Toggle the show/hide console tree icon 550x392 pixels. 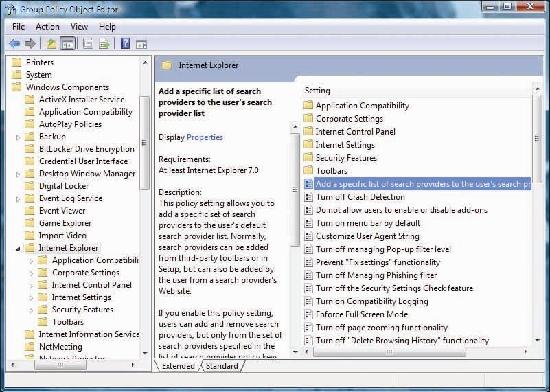(68, 44)
